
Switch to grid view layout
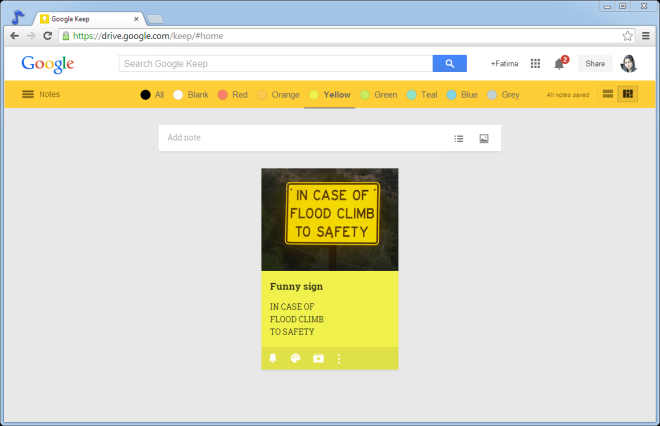tap(628, 94)
